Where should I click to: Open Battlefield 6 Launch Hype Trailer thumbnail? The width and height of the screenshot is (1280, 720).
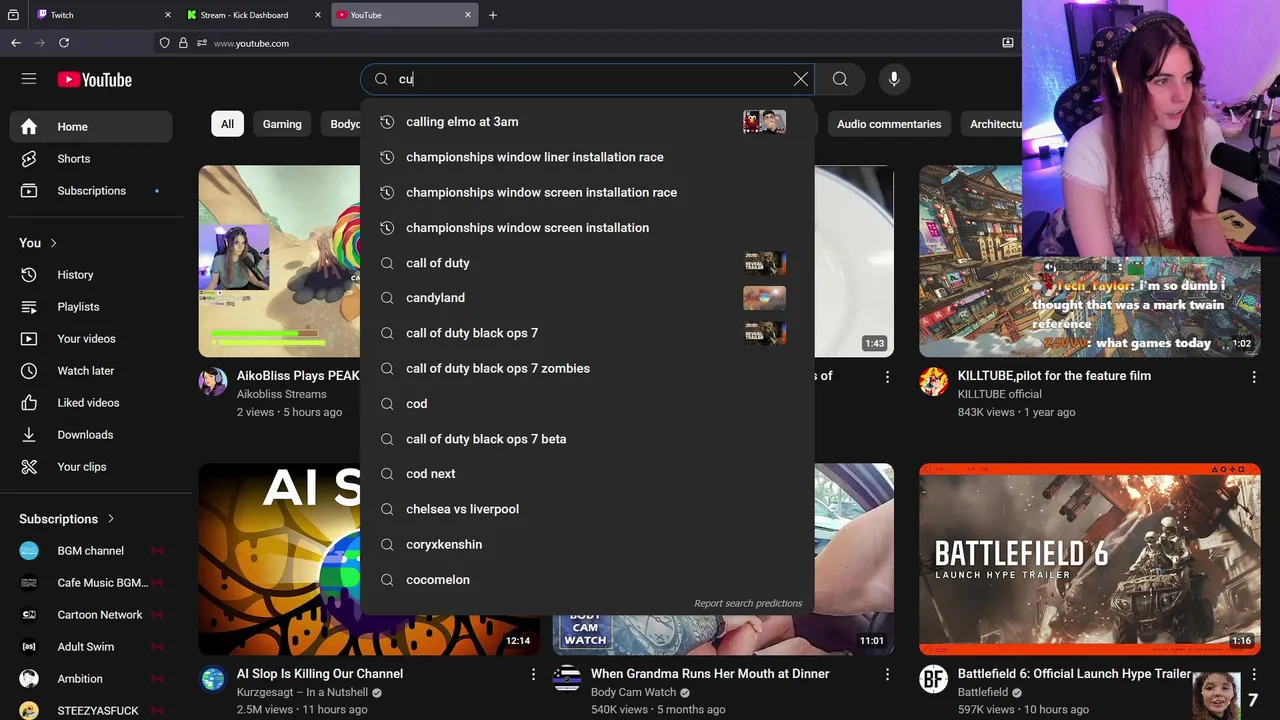click(1090, 559)
